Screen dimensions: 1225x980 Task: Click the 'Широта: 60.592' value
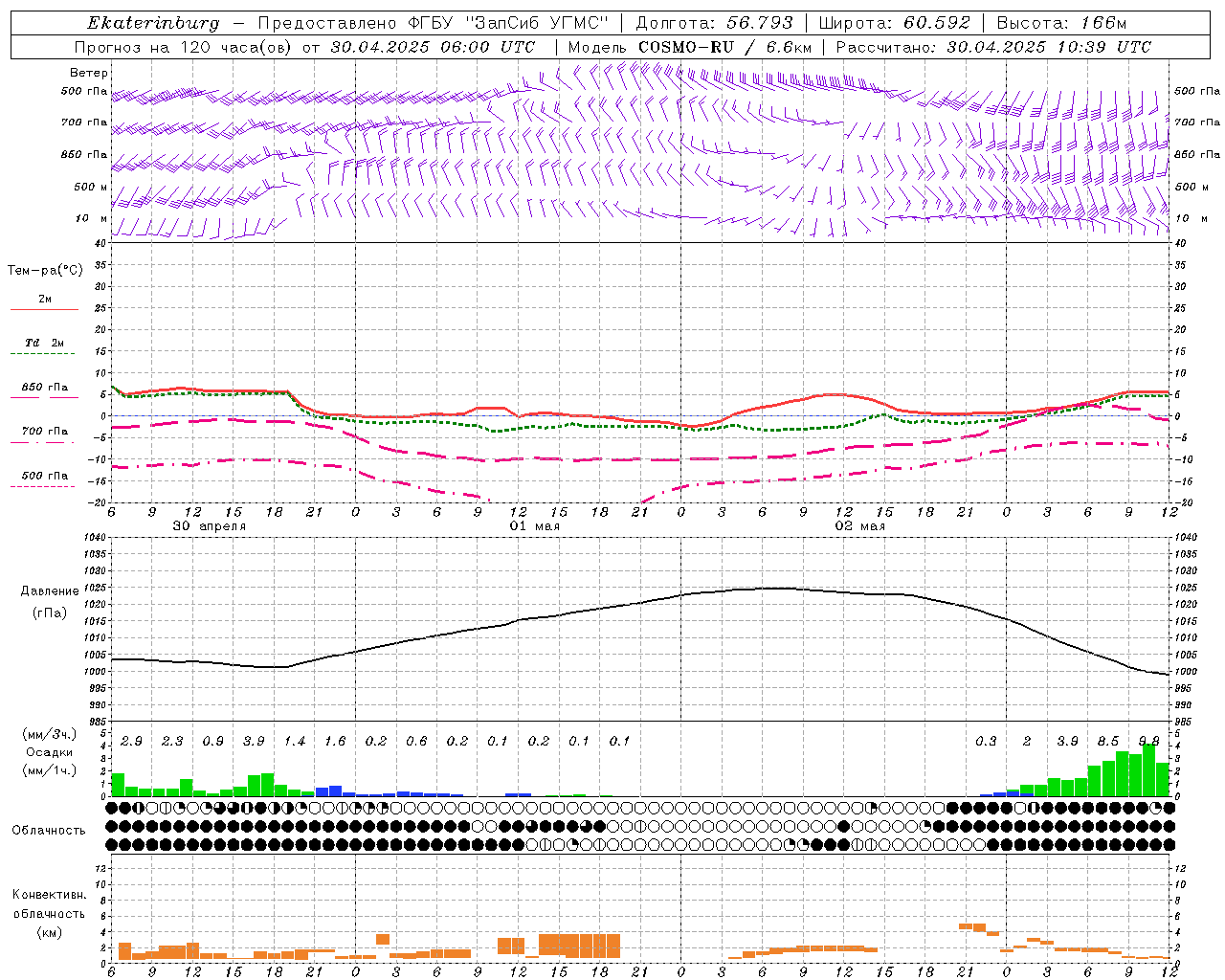coord(894,23)
